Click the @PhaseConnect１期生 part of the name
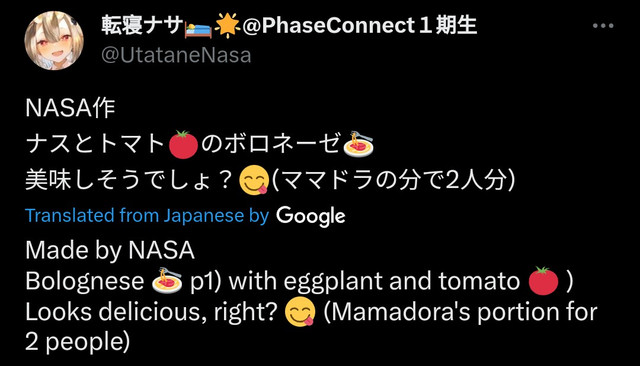 (360, 26)
